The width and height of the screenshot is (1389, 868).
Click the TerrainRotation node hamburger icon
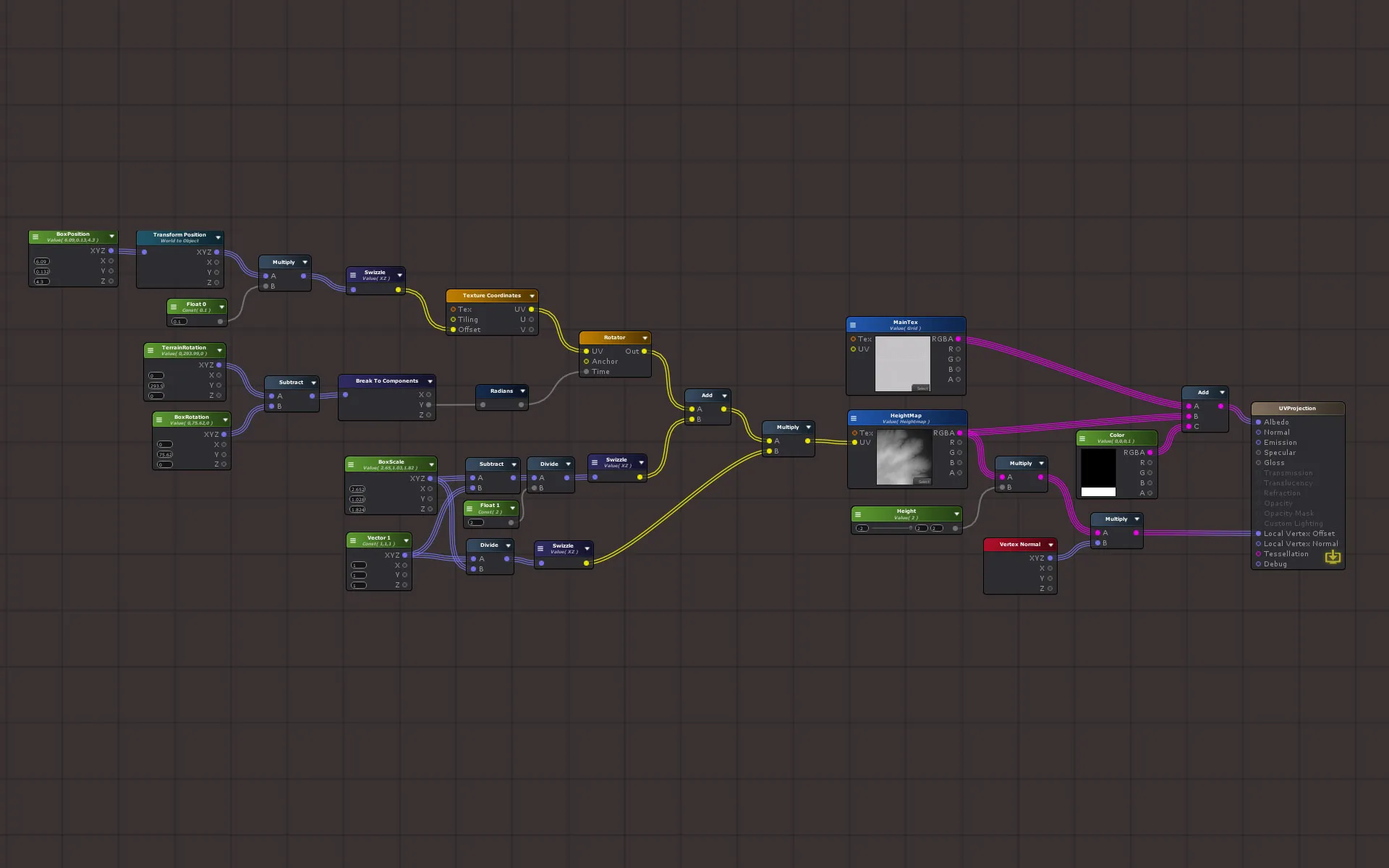pos(150,350)
